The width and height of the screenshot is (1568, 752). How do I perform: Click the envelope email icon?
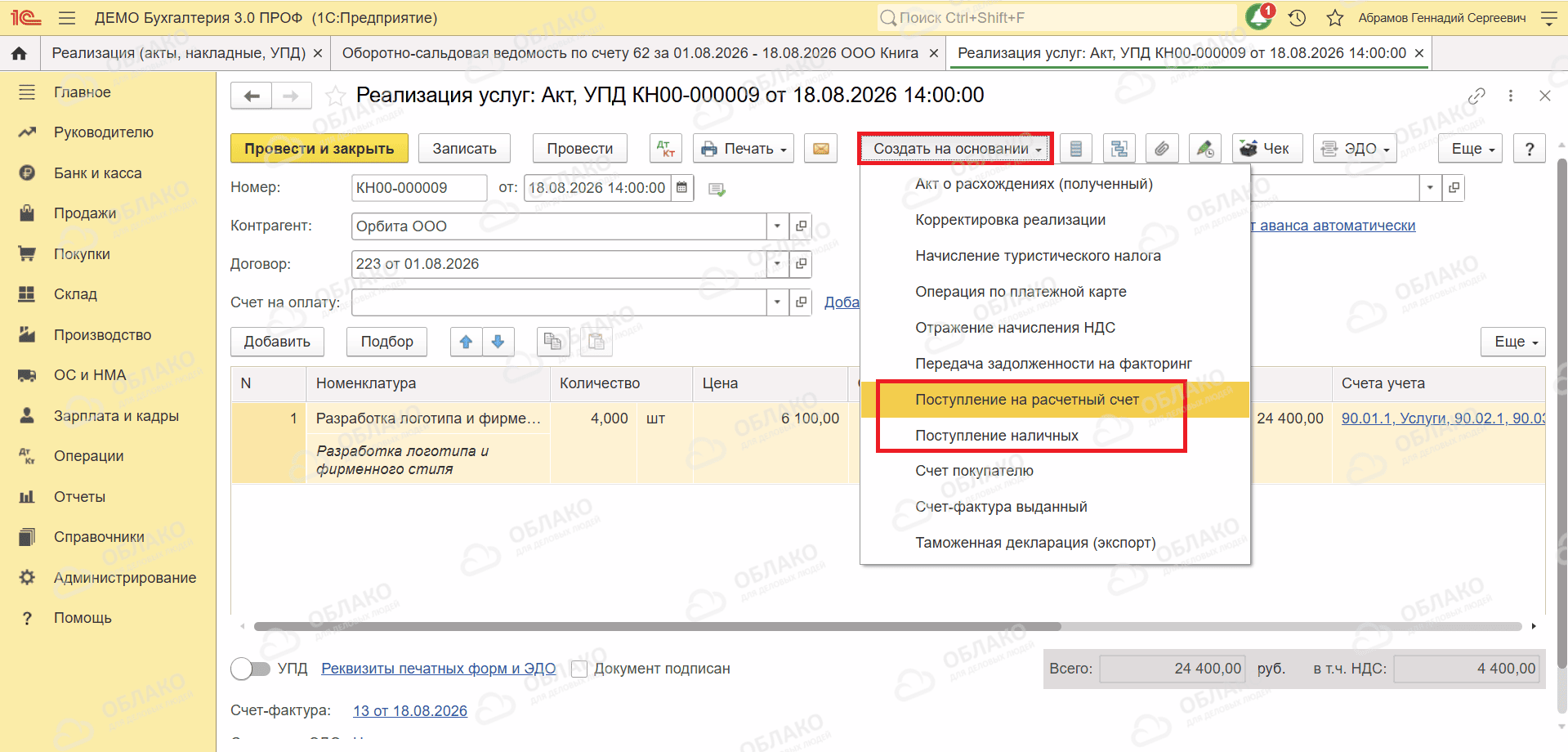click(820, 149)
